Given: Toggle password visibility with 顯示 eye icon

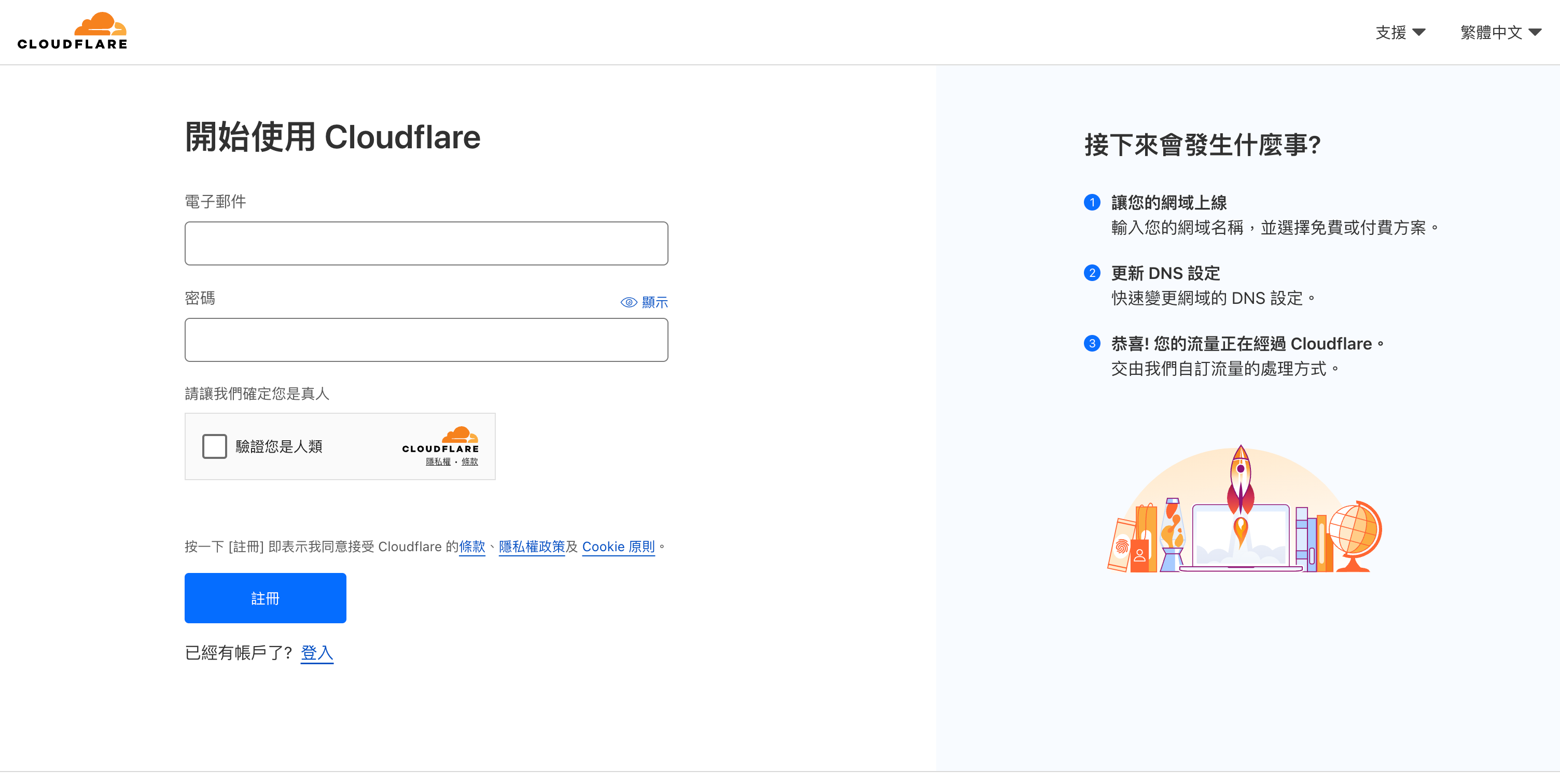Looking at the screenshot, I should 644,302.
